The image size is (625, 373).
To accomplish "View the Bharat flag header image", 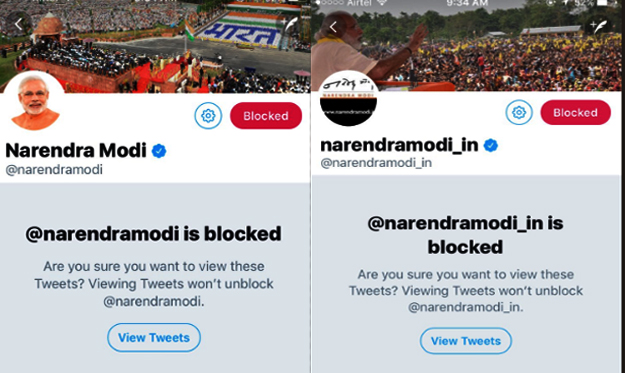I will click(155, 46).
